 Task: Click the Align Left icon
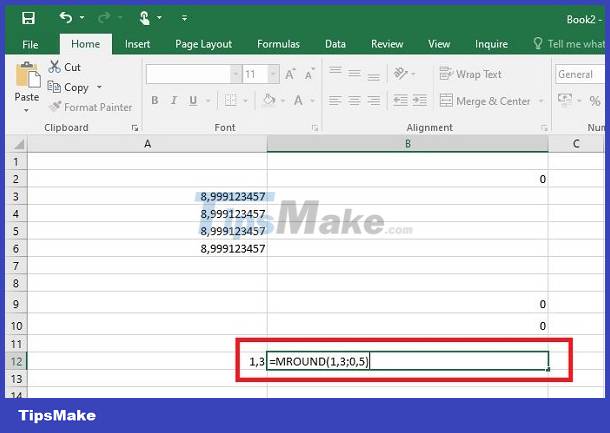pos(335,101)
